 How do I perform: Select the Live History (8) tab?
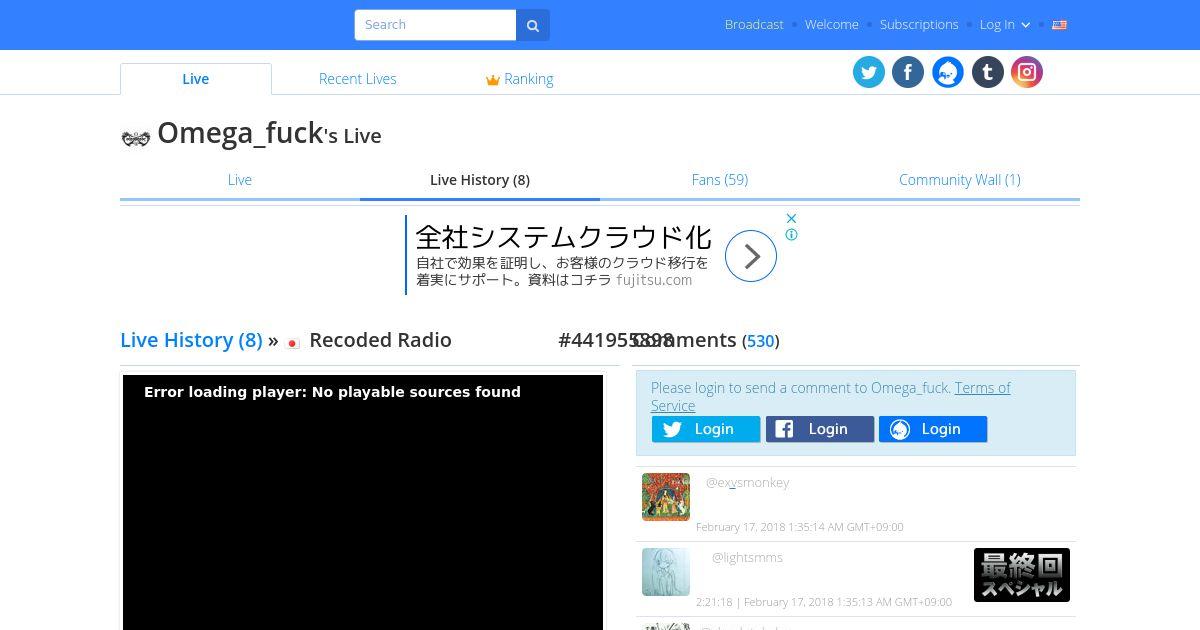[480, 180]
